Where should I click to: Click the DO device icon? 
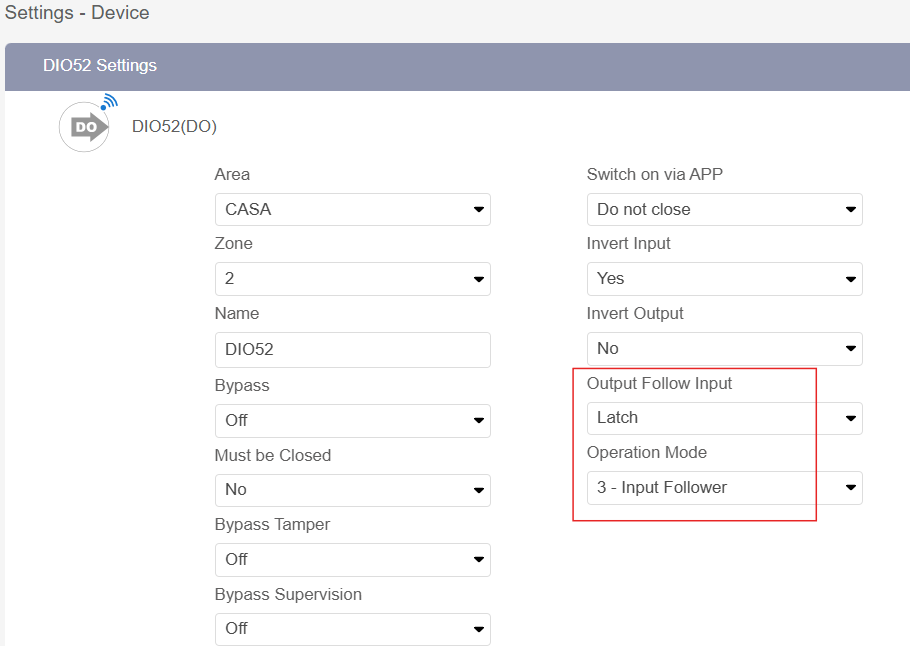[84, 126]
